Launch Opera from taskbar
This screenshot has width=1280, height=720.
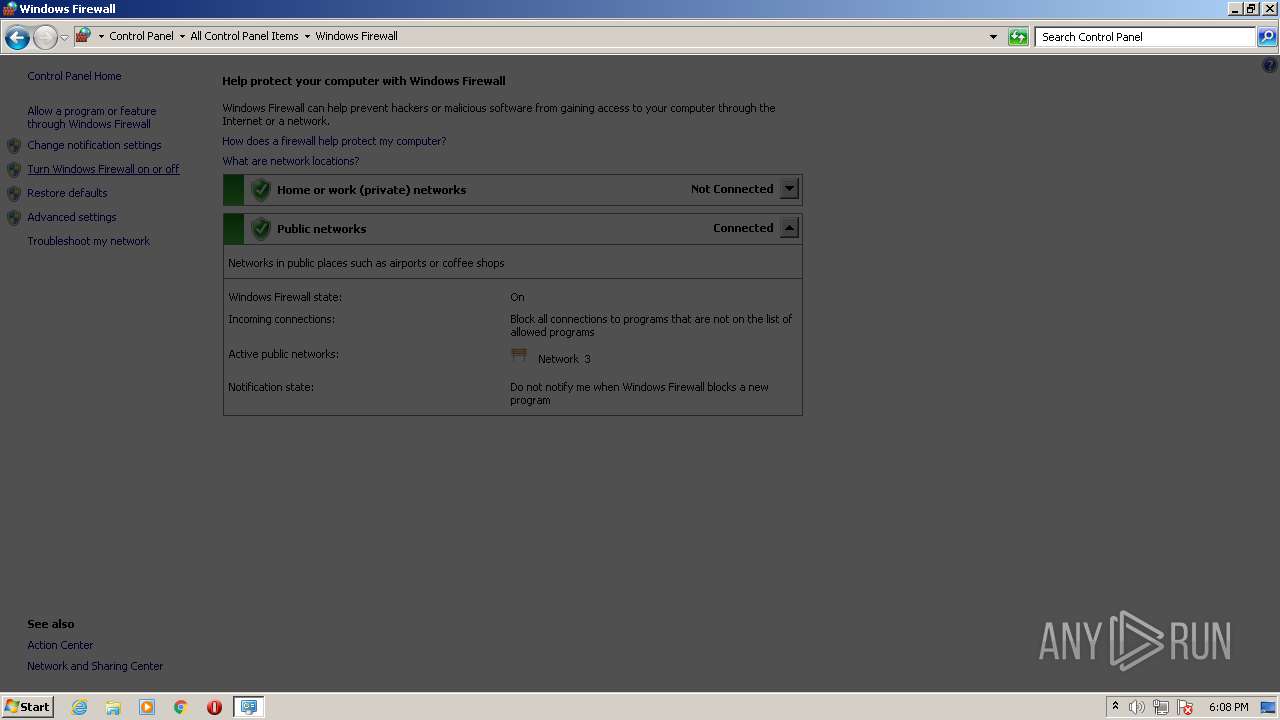pyautogui.click(x=214, y=707)
